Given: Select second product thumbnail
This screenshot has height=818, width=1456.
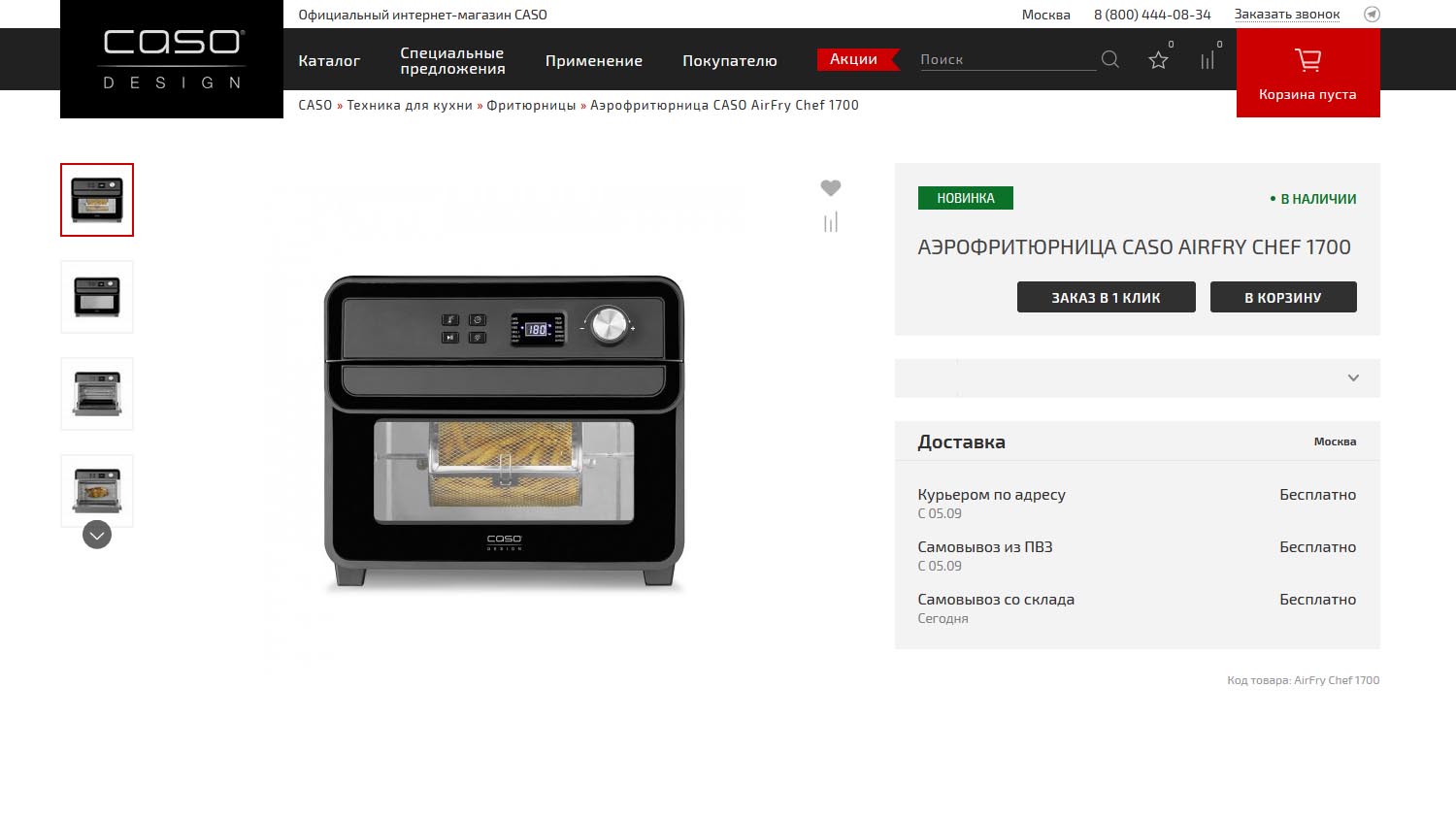Looking at the screenshot, I should [x=97, y=297].
